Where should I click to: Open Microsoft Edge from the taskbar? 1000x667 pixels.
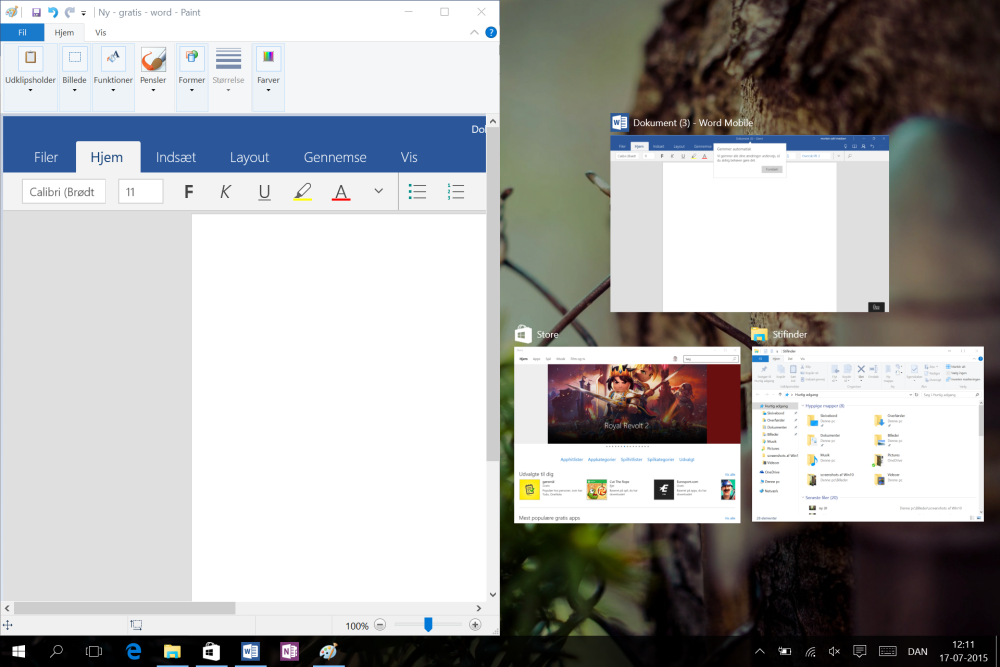pyautogui.click(x=133, y=651)
